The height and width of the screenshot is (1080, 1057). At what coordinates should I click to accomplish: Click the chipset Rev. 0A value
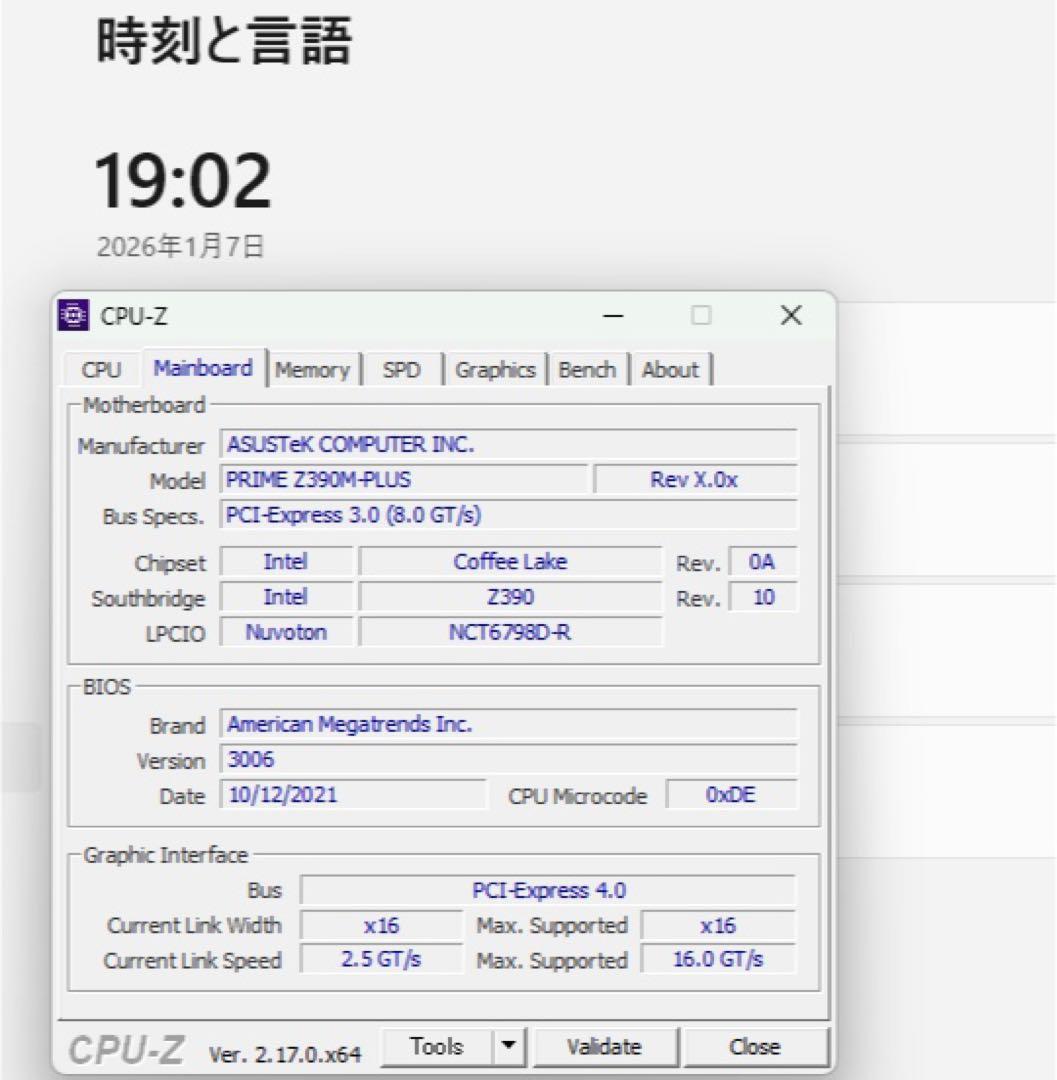(x=763, y=561)
